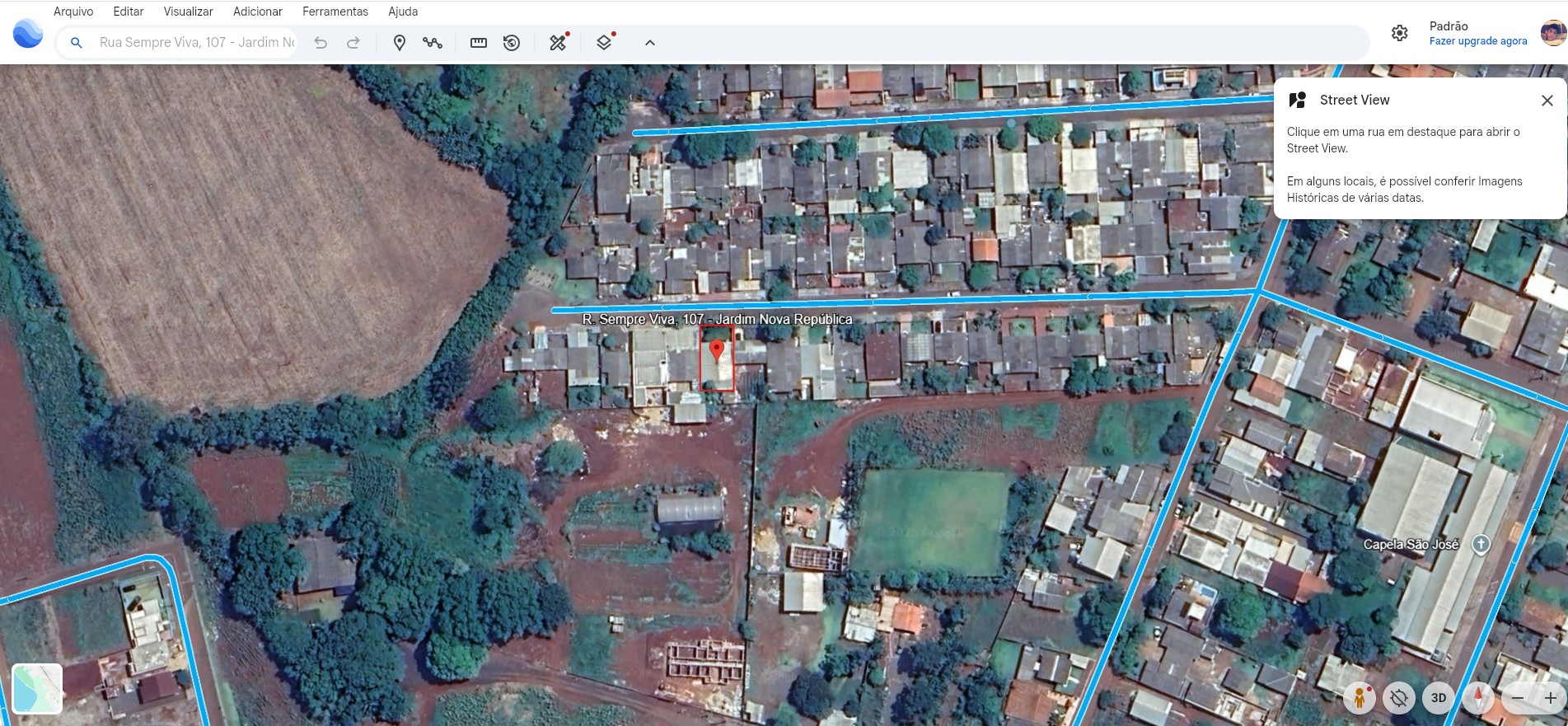
Task: Click the Padrão plan label
Action: (x=1449, y=26)
